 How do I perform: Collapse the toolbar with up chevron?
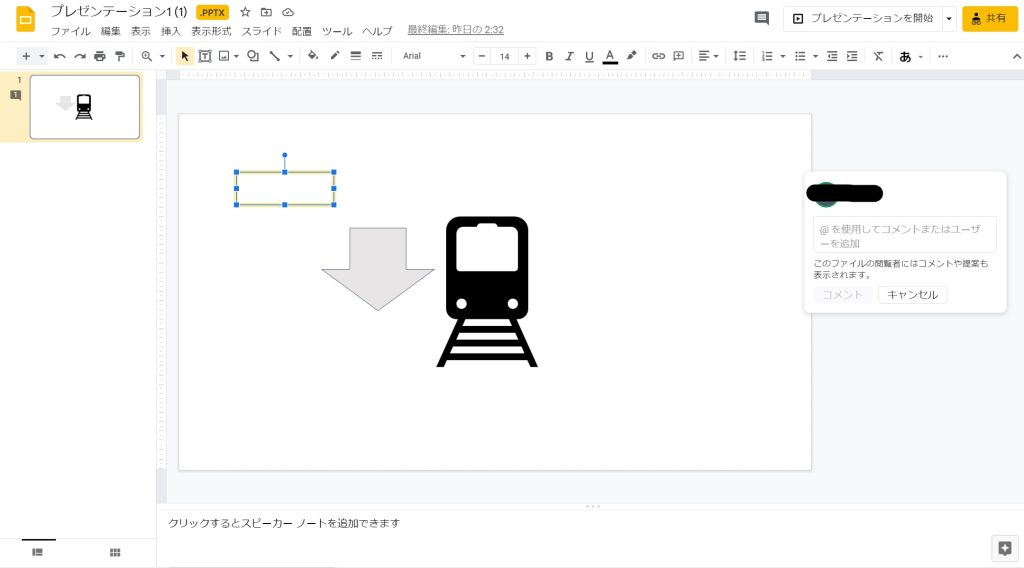1017,57
